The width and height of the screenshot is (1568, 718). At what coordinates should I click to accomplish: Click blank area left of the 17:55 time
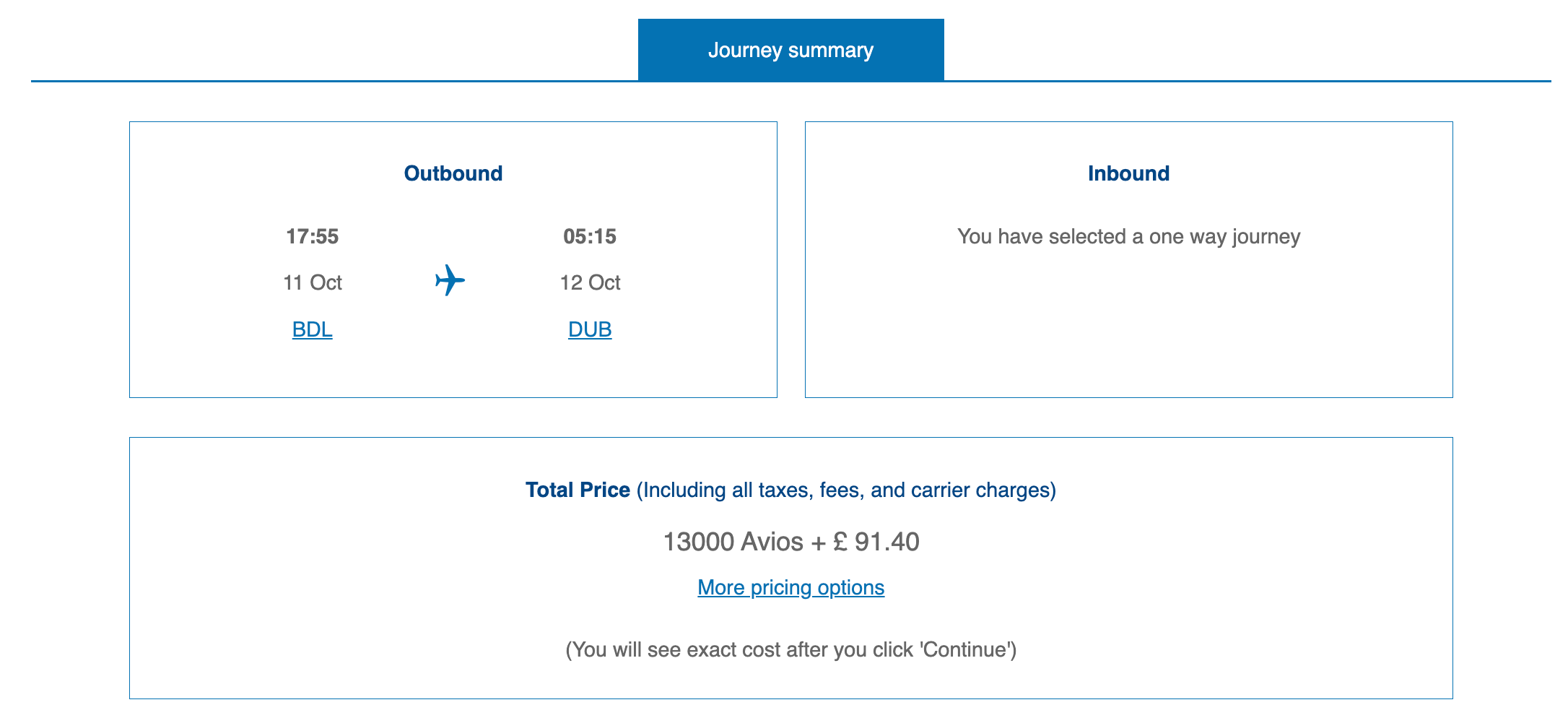click(202, 236)
